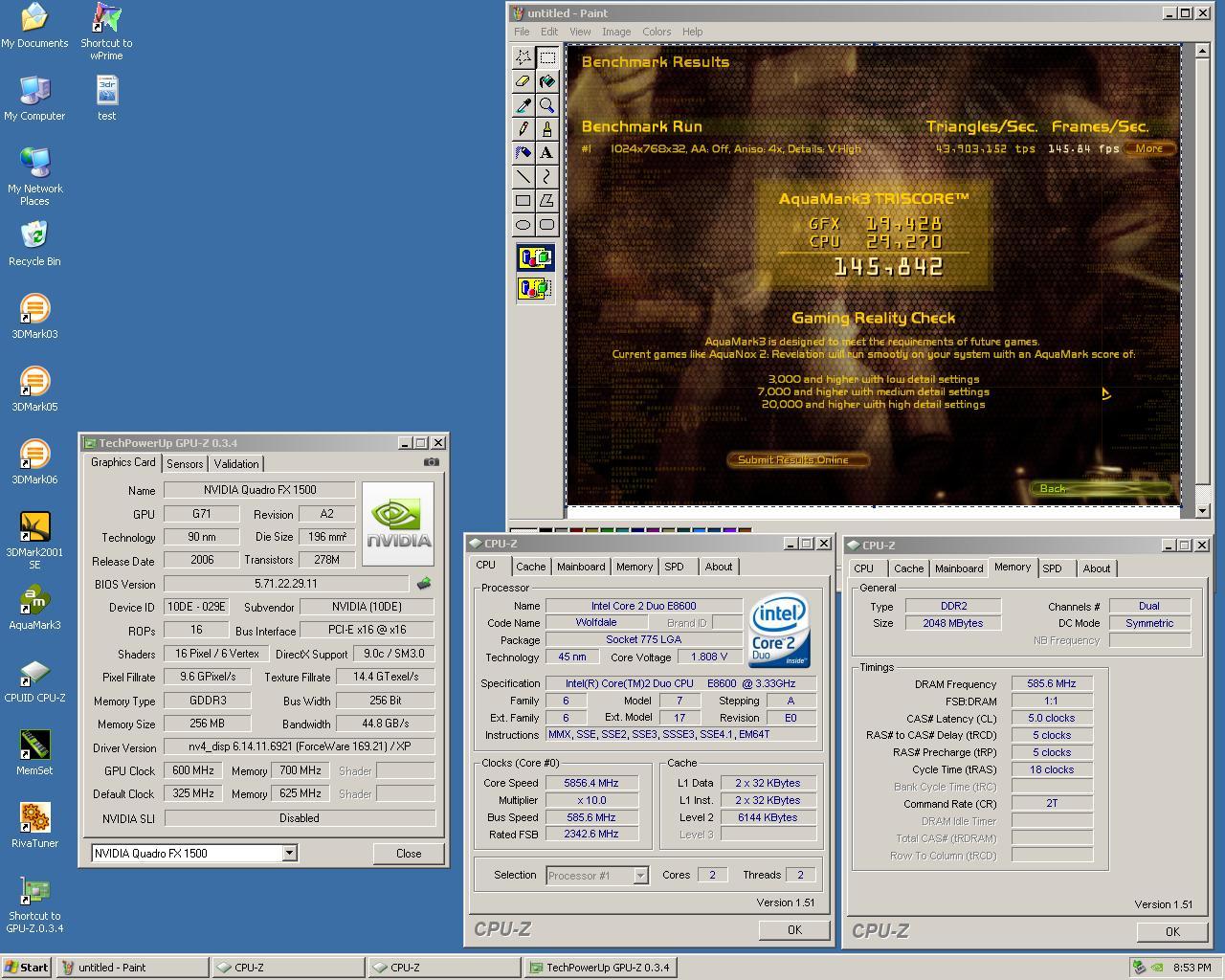Click the taskbar clock showing 8:53 PM
Screen dimensions: 1225x980
pyautogui.click(x=1192, y=967)
